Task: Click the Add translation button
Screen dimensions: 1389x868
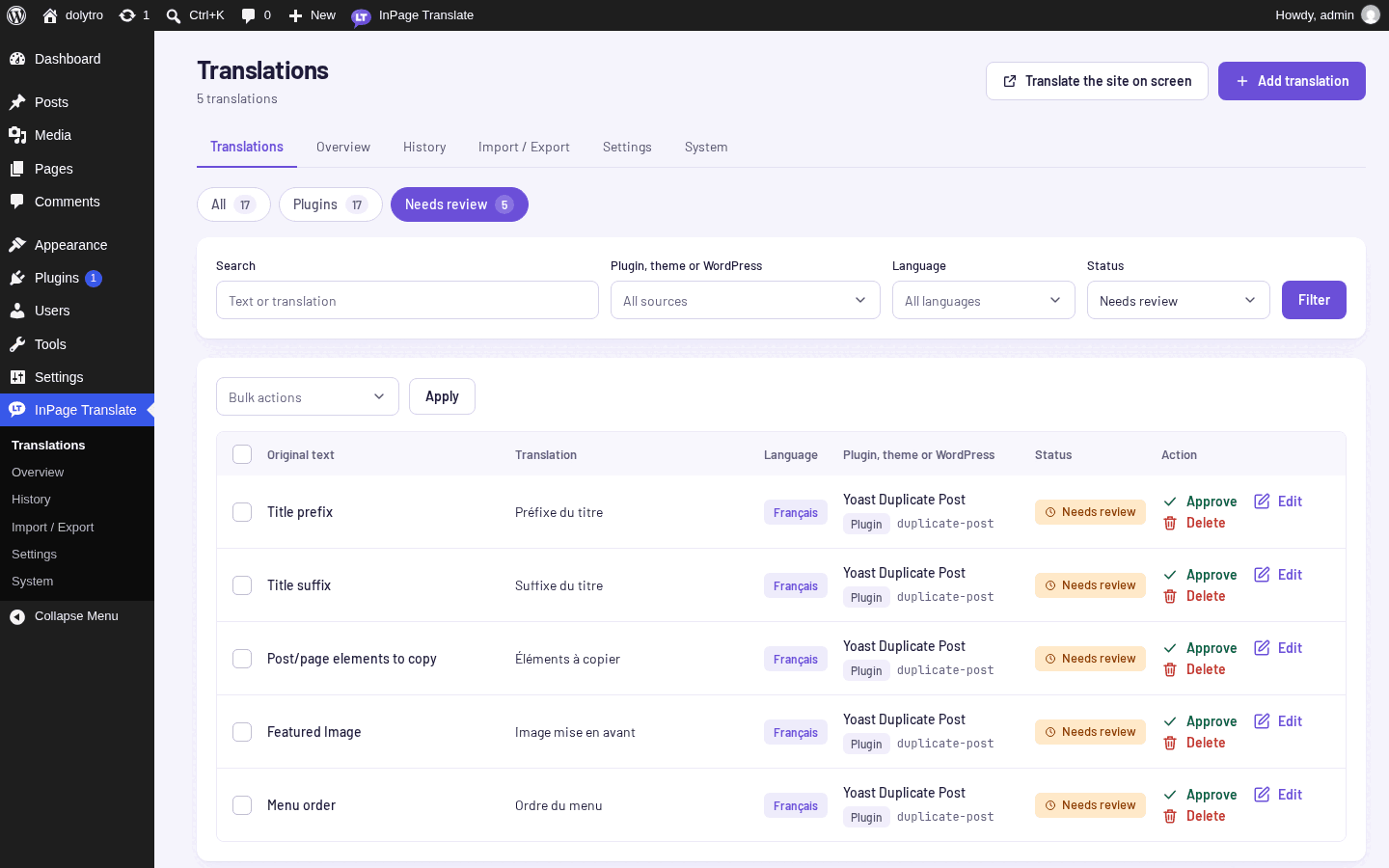Action: coord(1292,81)
